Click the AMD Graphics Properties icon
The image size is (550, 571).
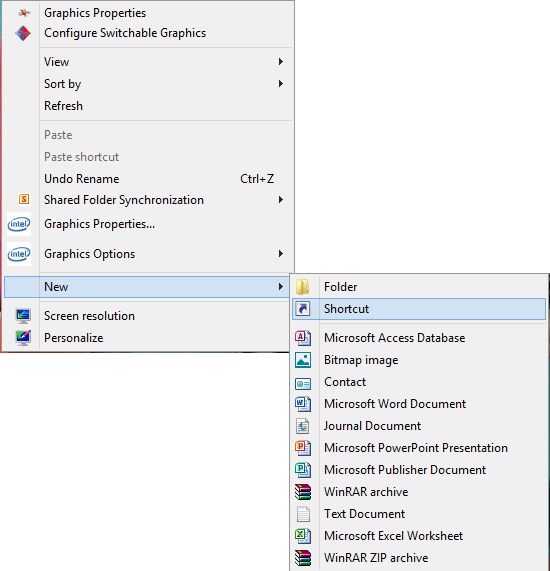(x=24, y=13)
